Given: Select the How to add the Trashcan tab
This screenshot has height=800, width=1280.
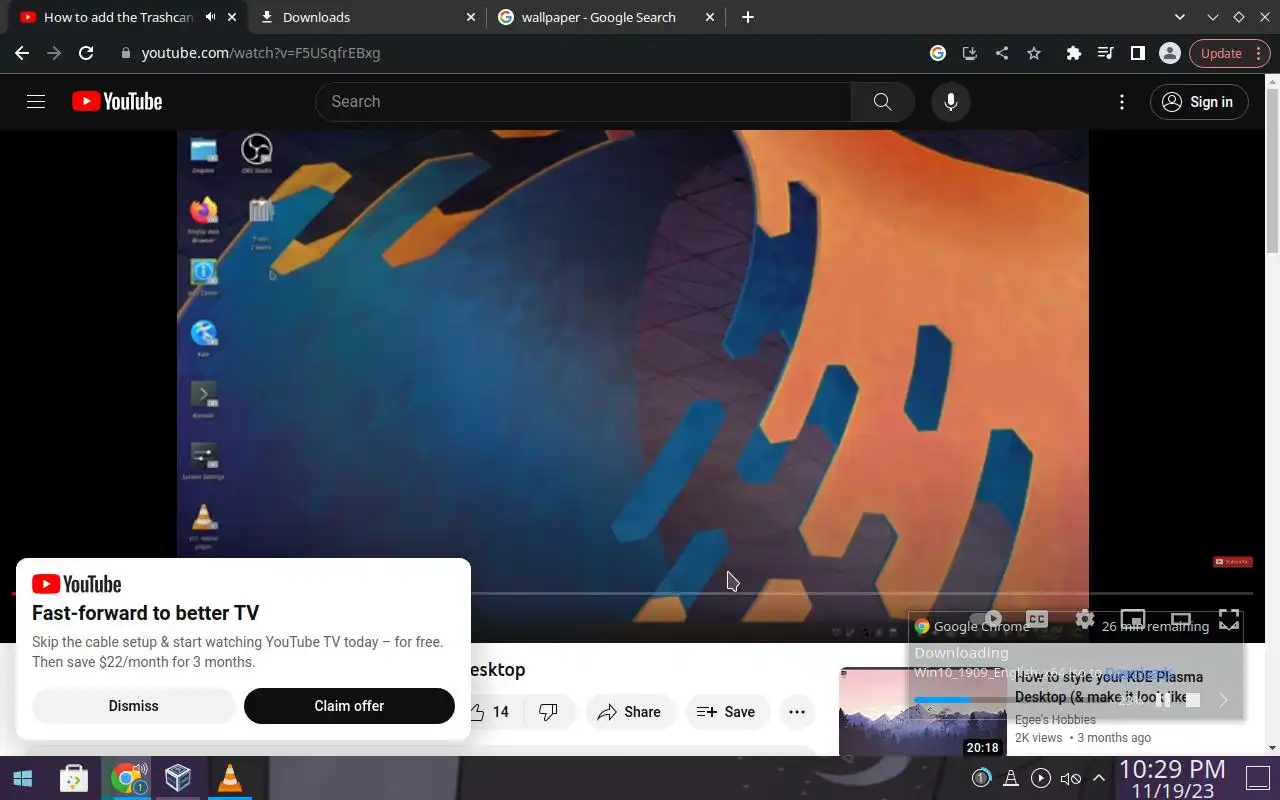Looking at the screenshot, I should pyautogui.click(x=118, y=17).
